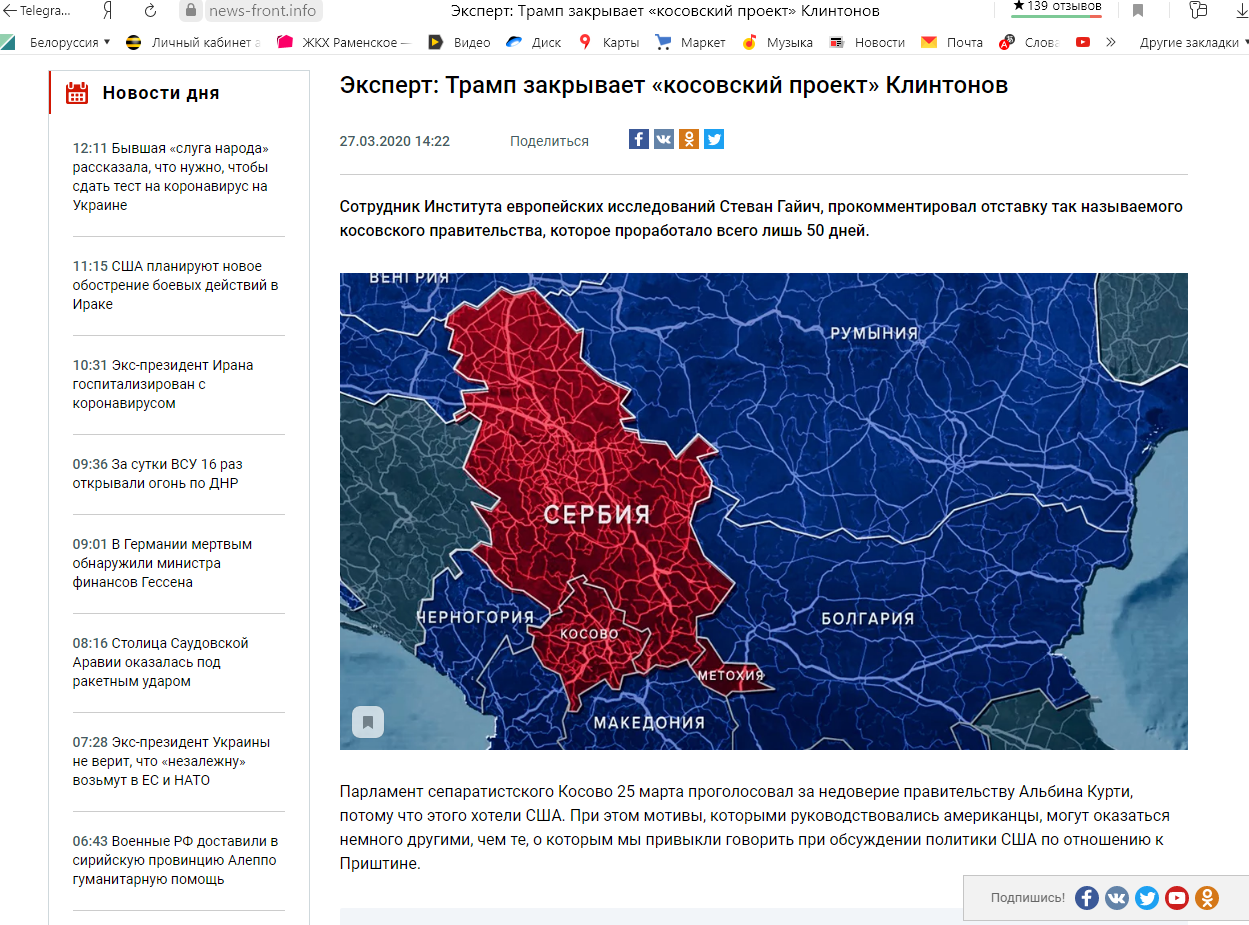Open YouTube icon in subscribe bar
This screenshot has width=1249, height=925.
1177,898
